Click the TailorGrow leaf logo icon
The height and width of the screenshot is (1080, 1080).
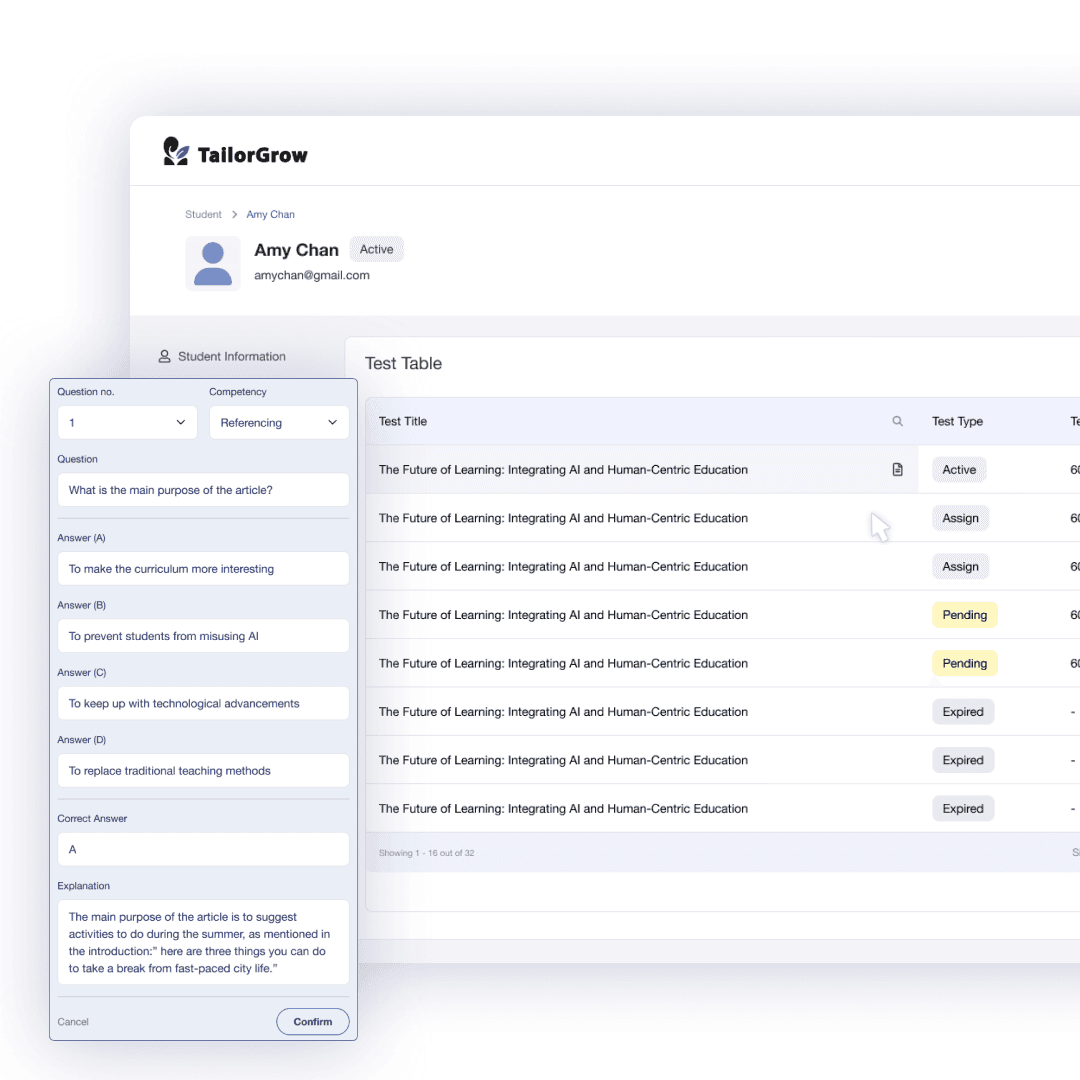coord(176,152)
